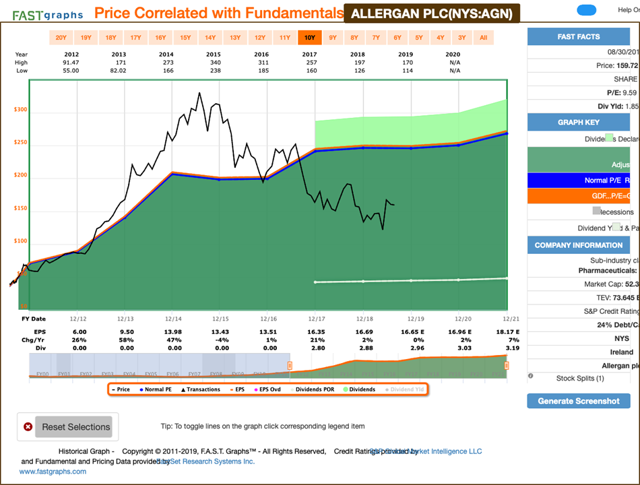This screenshot has width=640, height=485.
Task: Click the Stock Splits (1) entry
Action: pos(580,378)
